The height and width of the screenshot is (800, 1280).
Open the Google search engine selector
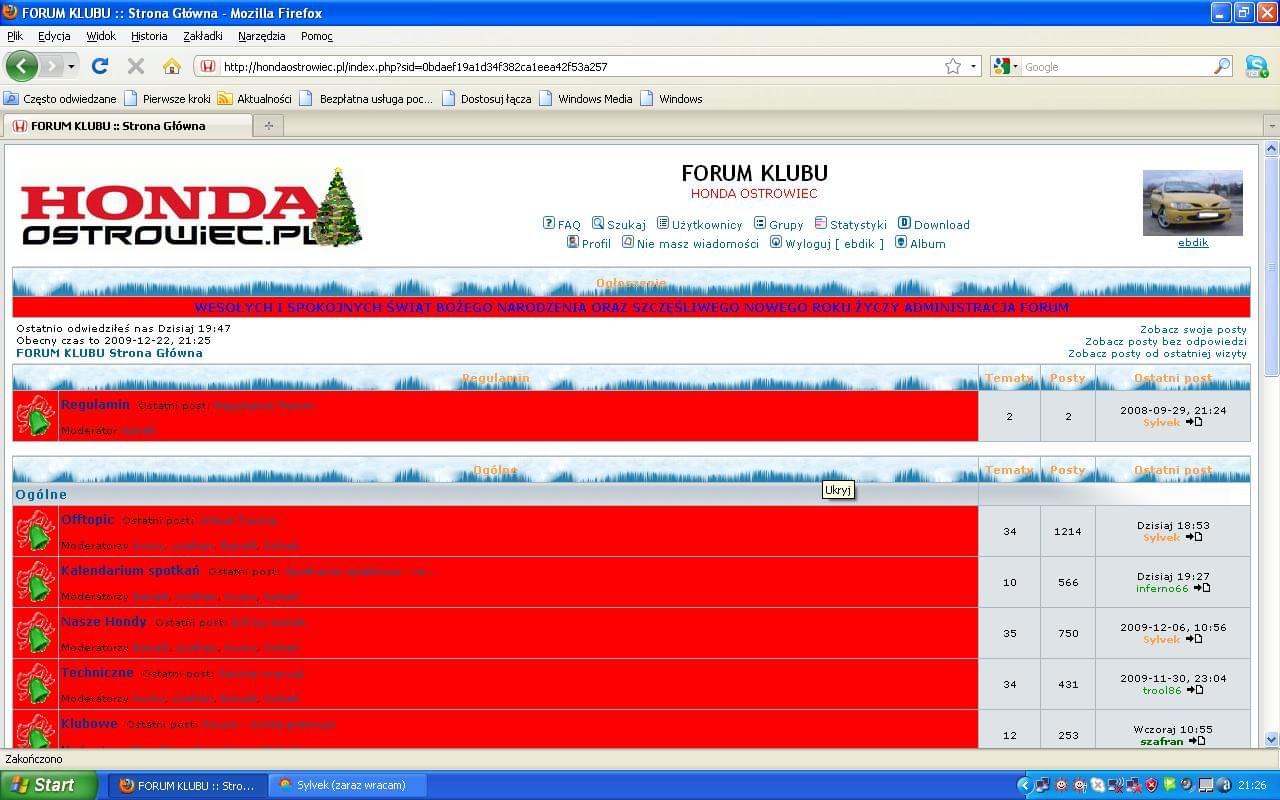click(x=1006, y=67)
